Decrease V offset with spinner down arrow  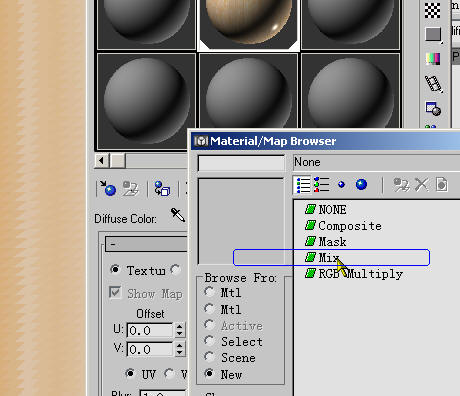[x=180, y=353]
